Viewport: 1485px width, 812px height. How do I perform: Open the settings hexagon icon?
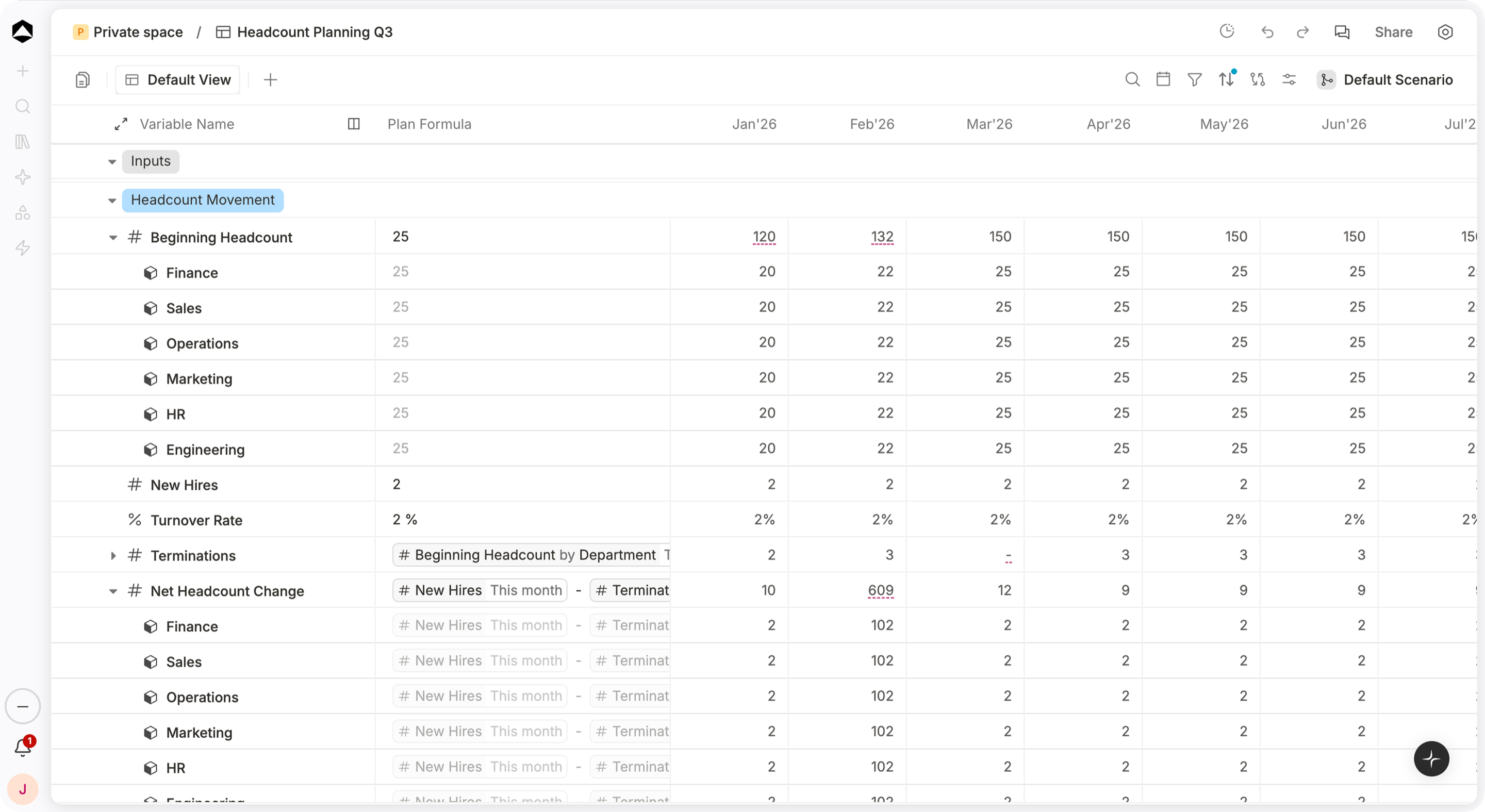[x=1445, y=32]
